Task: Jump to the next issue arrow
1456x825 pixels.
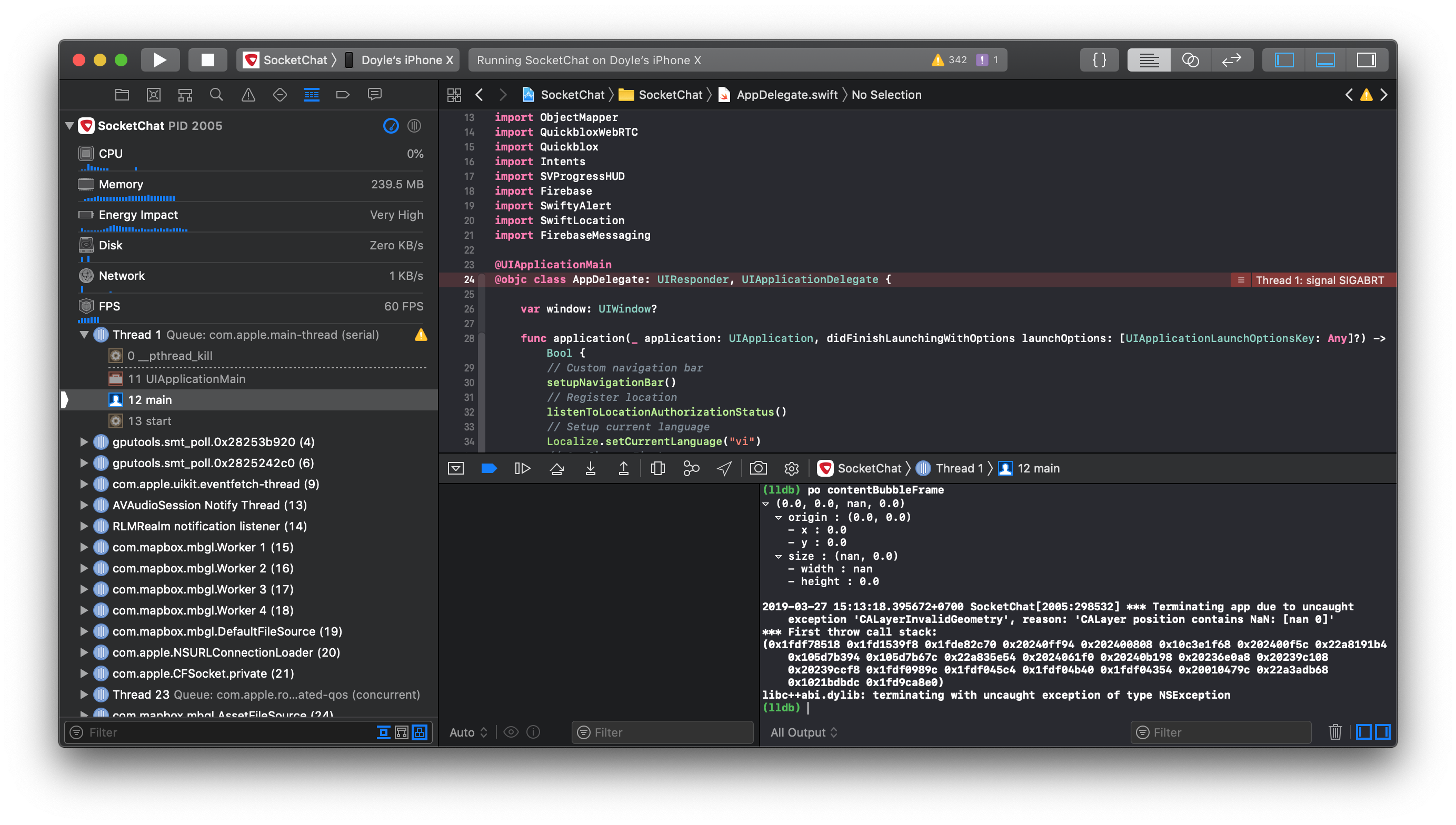Action: pyautogui.click(x=1384, y=95)
